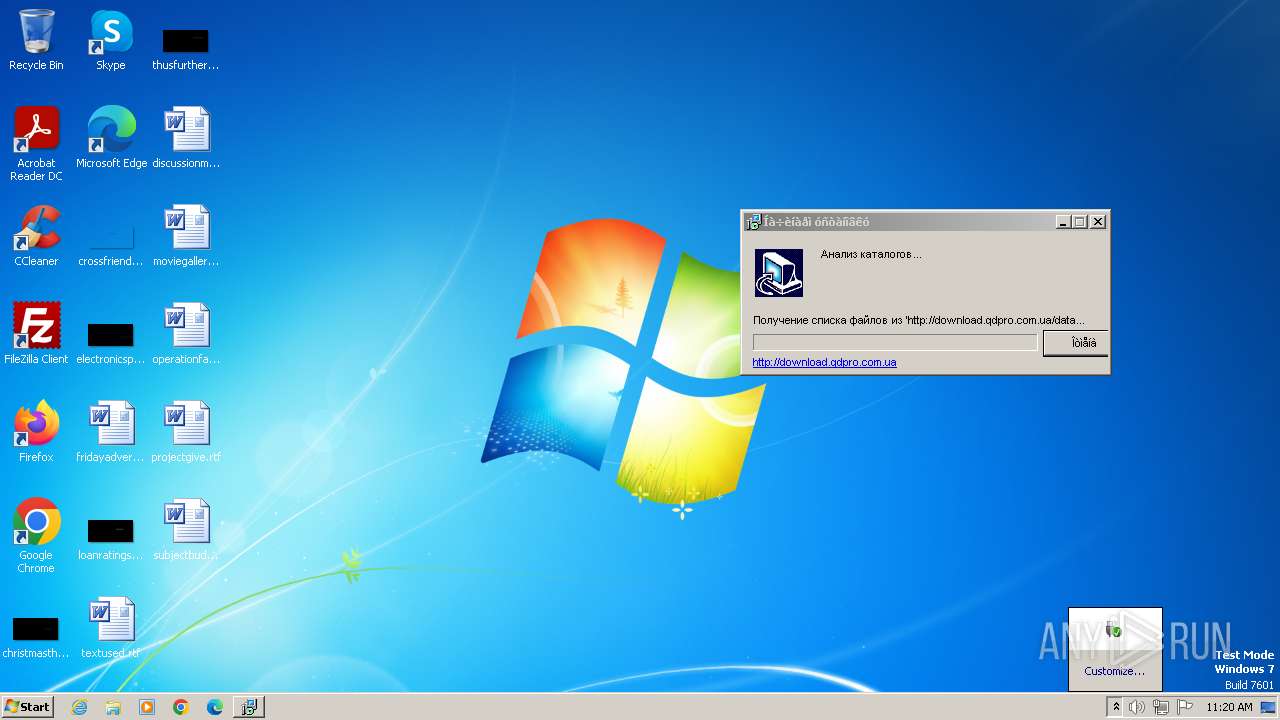Screen dimensions: 1280x720
Task: Select the electronicsp desktop file
Action: point(111,341)
